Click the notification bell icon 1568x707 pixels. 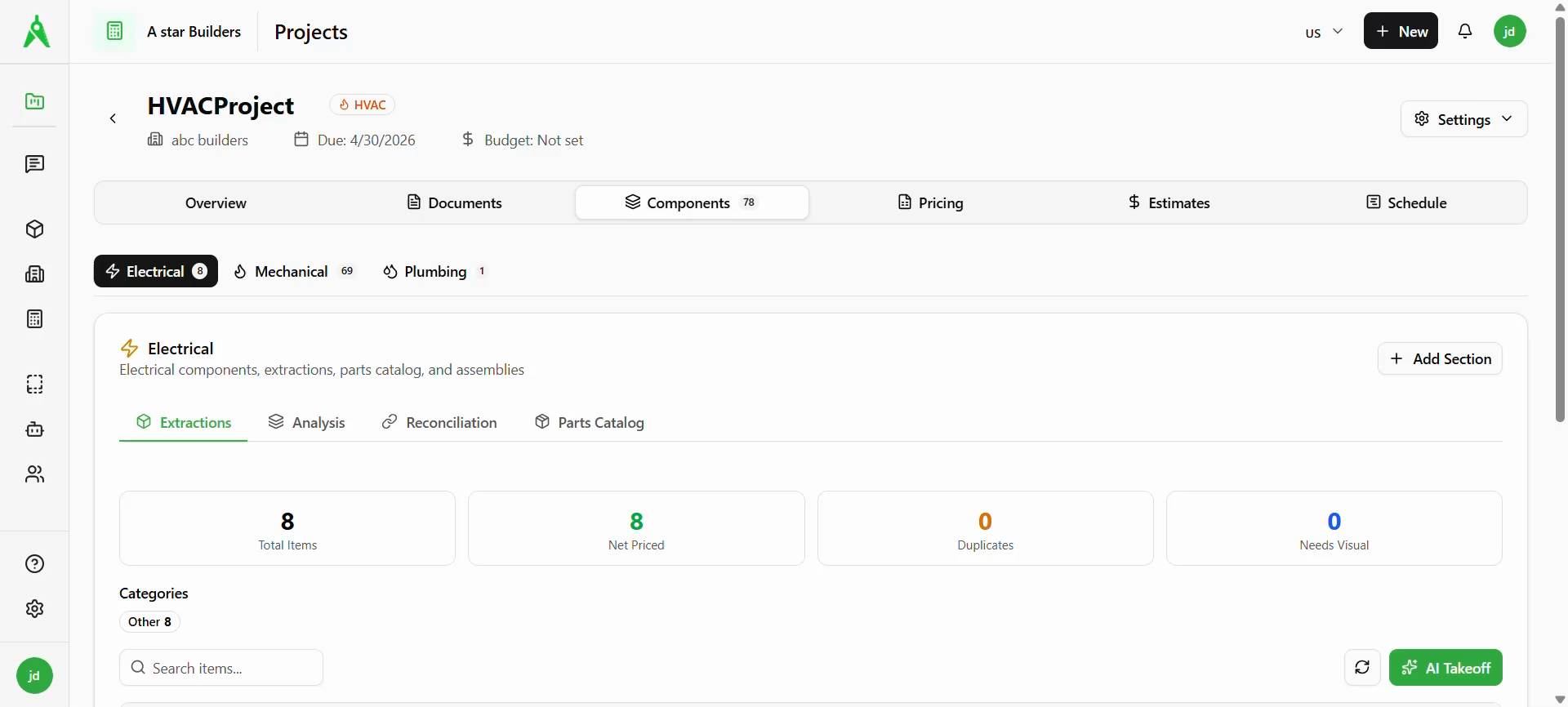click(1465, 31)
